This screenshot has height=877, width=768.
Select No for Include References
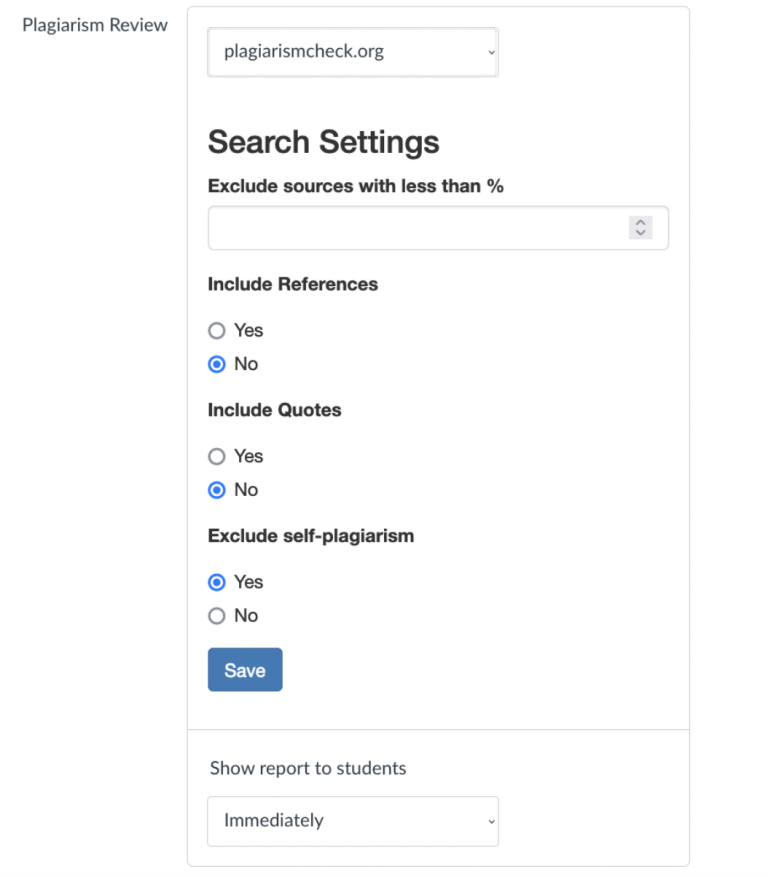[x=216, y=364]
